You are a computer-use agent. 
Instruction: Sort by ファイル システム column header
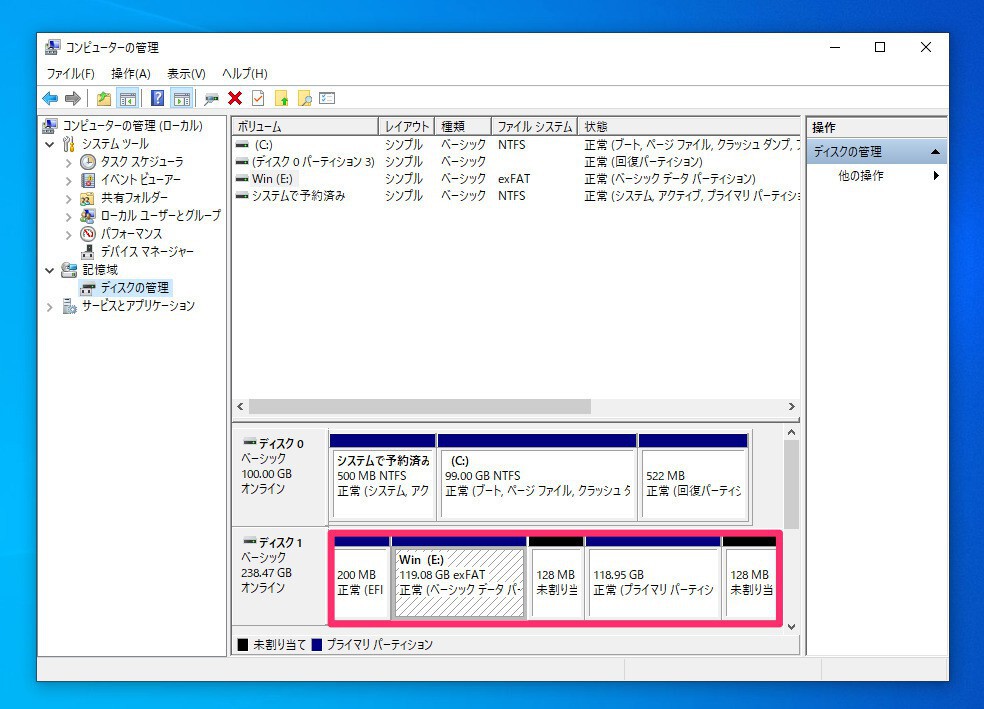point(534,127)
